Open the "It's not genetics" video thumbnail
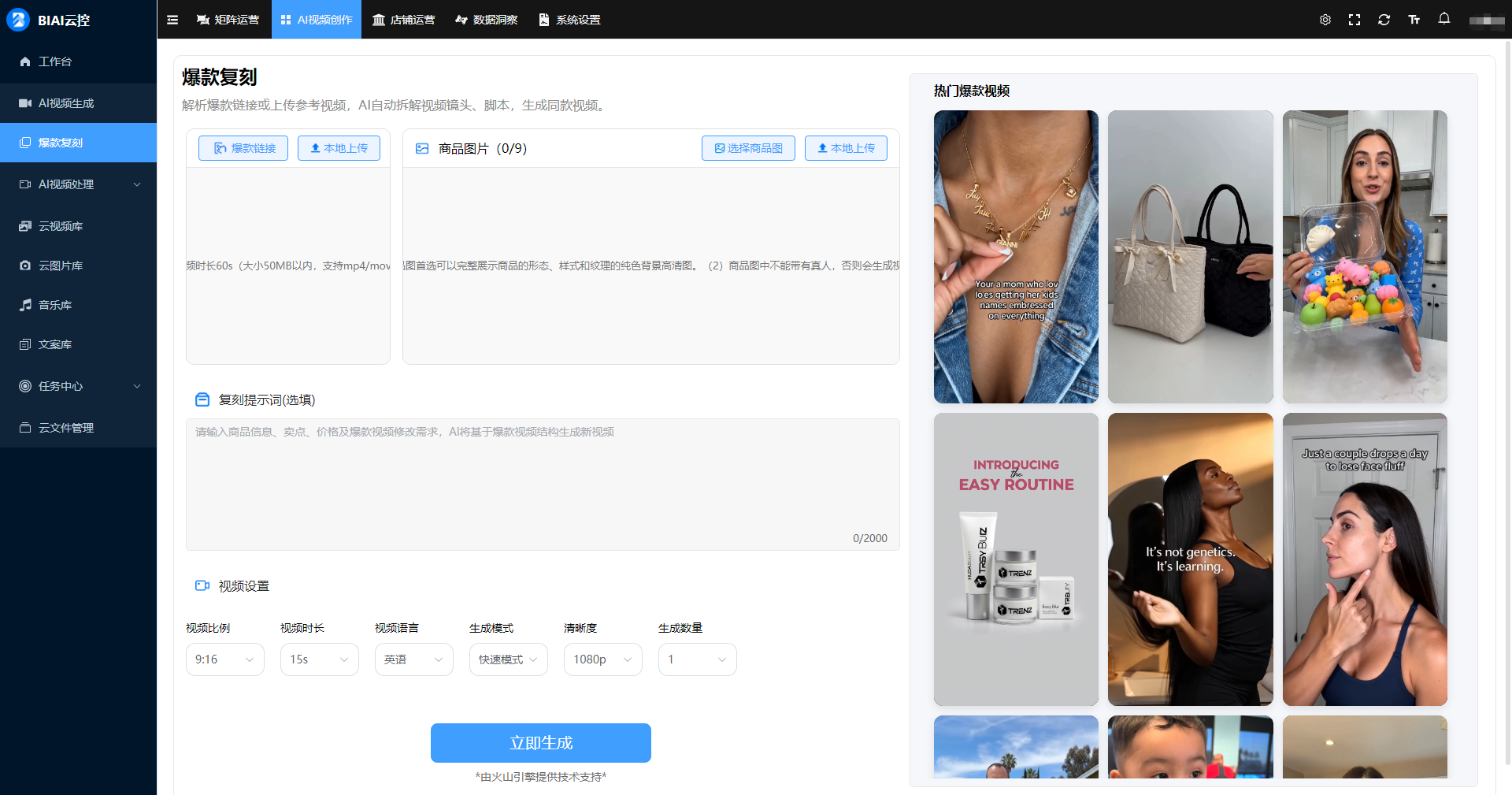The width and height of the screenshot is (1512, 795). (1191, 559)
